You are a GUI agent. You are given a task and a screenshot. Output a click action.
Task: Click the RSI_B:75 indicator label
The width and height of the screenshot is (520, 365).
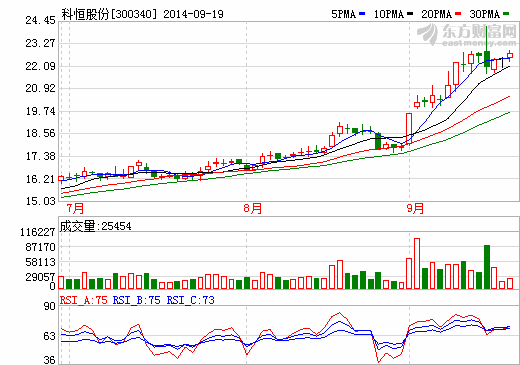click(x=137, y=300)
